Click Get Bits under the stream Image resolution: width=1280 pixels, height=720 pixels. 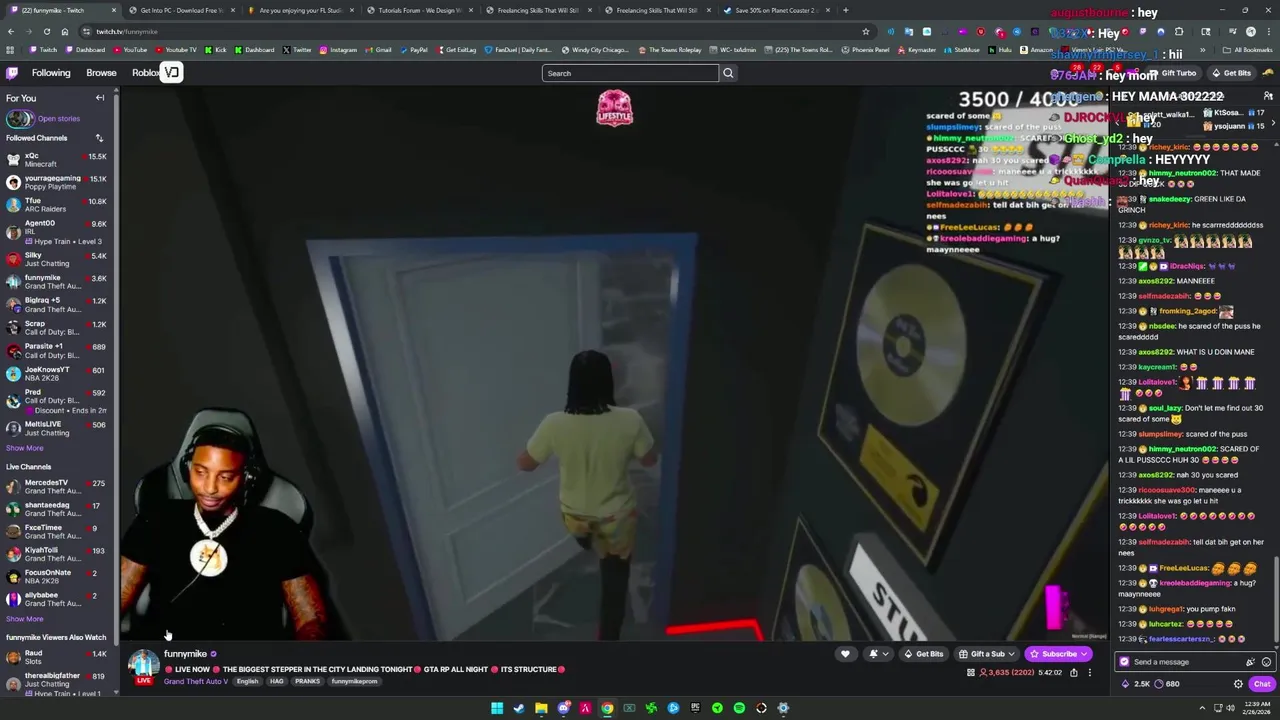click(924, 654)
